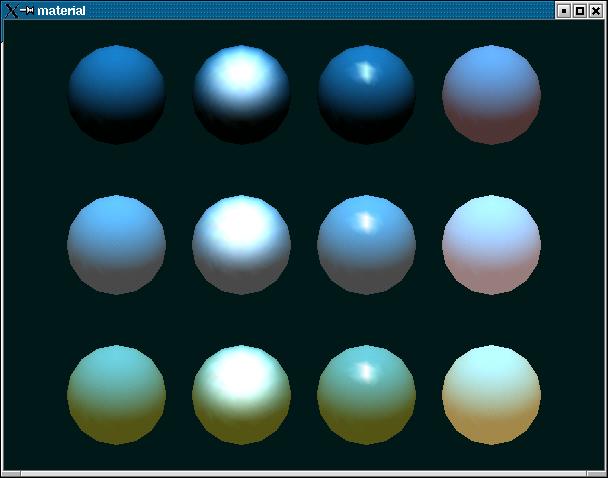The image size is (608, 478).
Task: Click the middle row sphere with small highlight
Action: click(366, 245)
